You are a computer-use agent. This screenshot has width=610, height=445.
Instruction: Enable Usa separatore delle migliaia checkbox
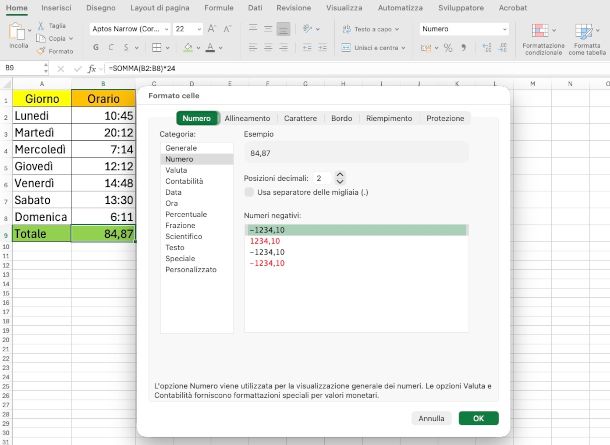[x=249, y=192]
